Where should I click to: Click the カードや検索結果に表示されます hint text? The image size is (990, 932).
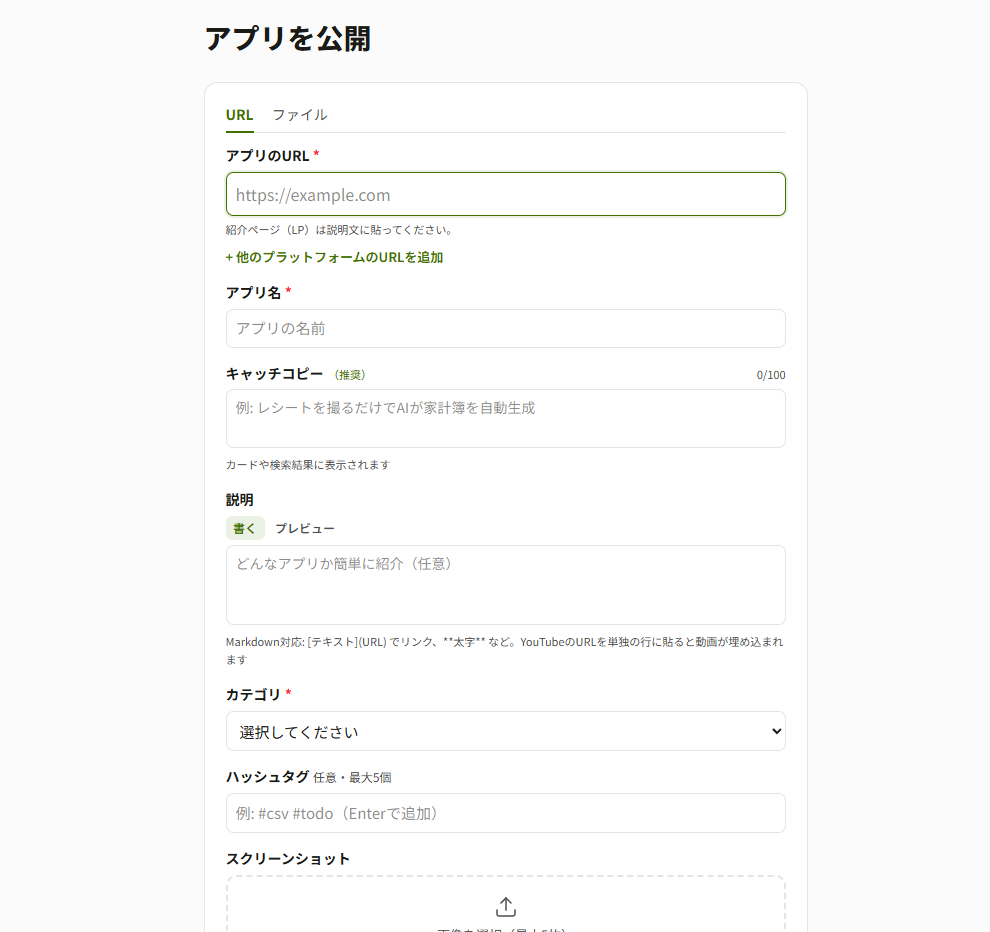tap(308, 465)
